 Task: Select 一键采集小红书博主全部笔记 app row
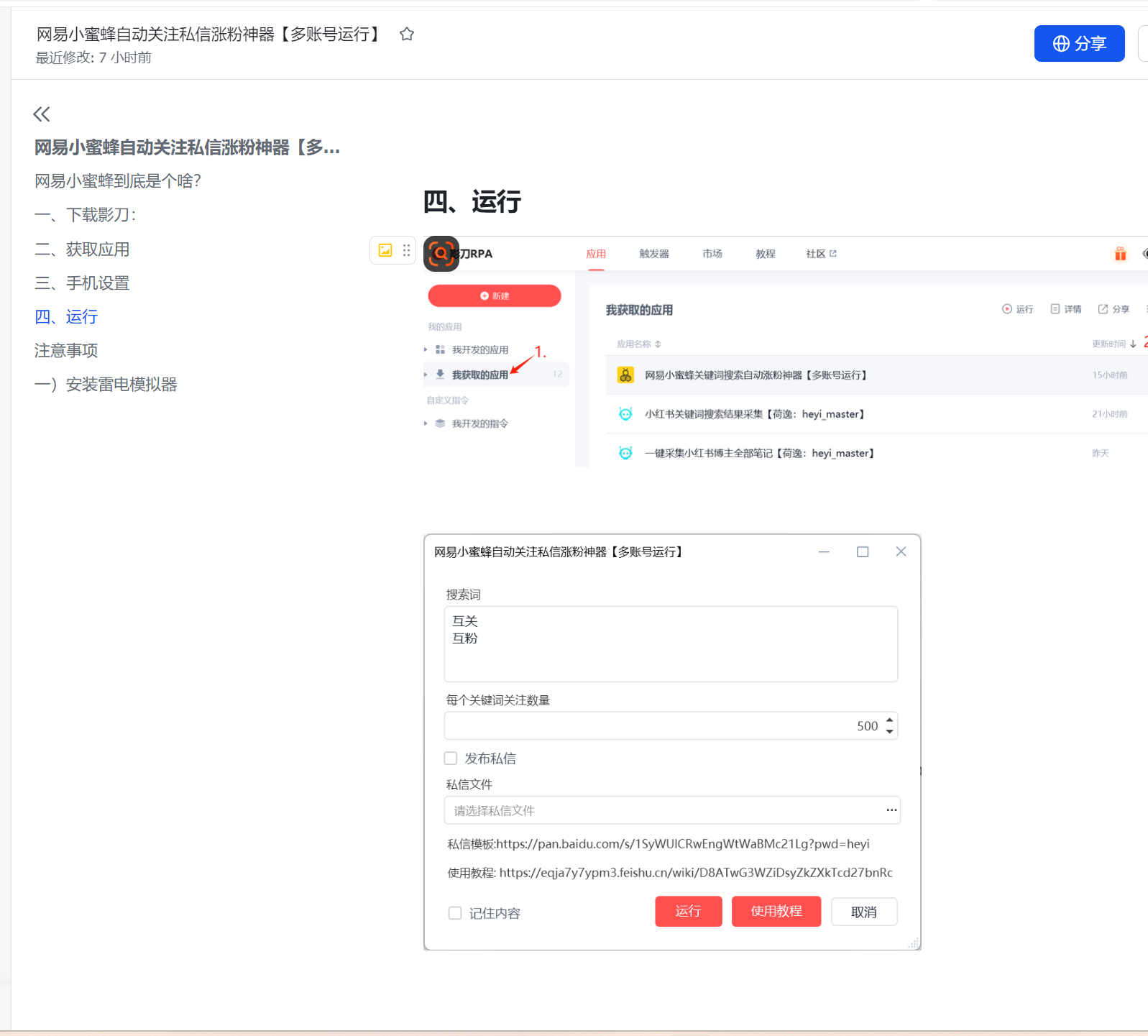pos(876,453)
